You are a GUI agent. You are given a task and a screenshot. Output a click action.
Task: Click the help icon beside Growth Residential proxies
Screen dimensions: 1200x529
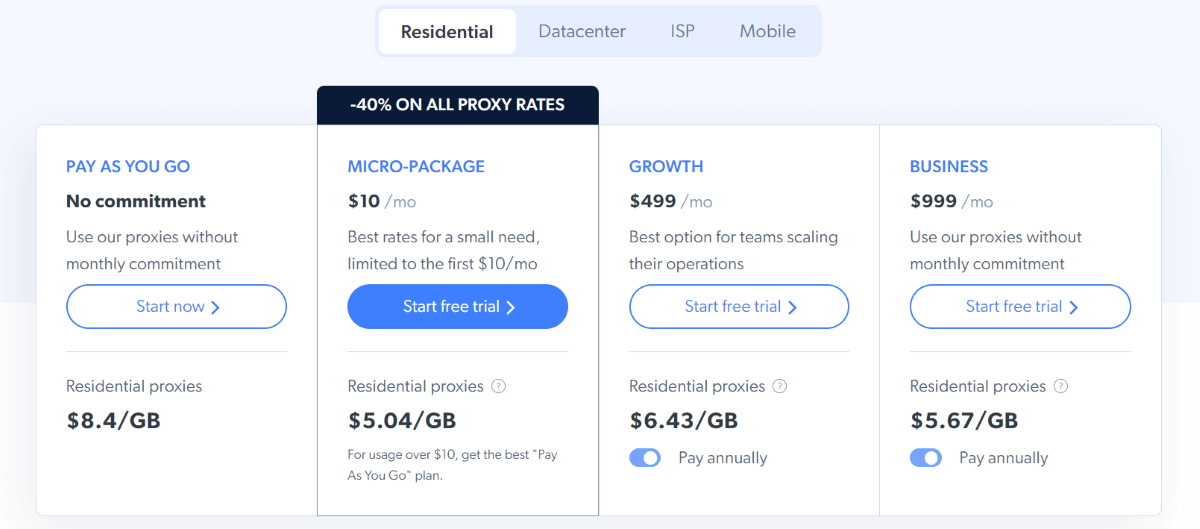(780, 386)
